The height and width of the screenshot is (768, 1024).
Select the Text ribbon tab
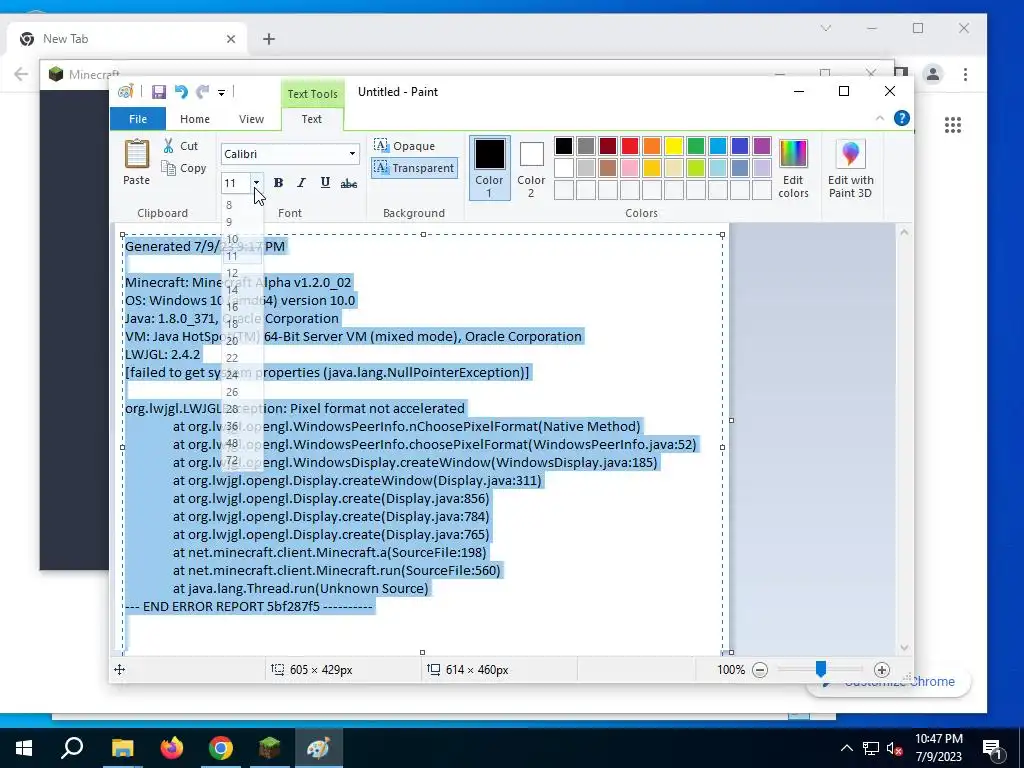click(312, 119)
